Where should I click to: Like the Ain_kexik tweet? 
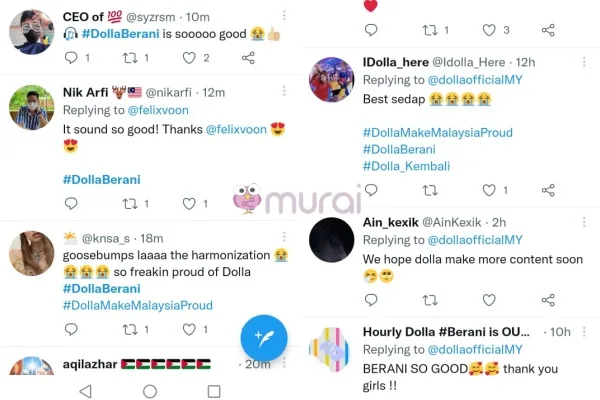(x=489, y=300)
